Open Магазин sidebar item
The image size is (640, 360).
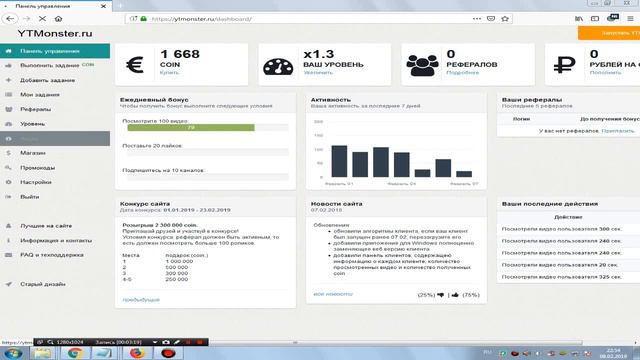click(x=55, y=153)
